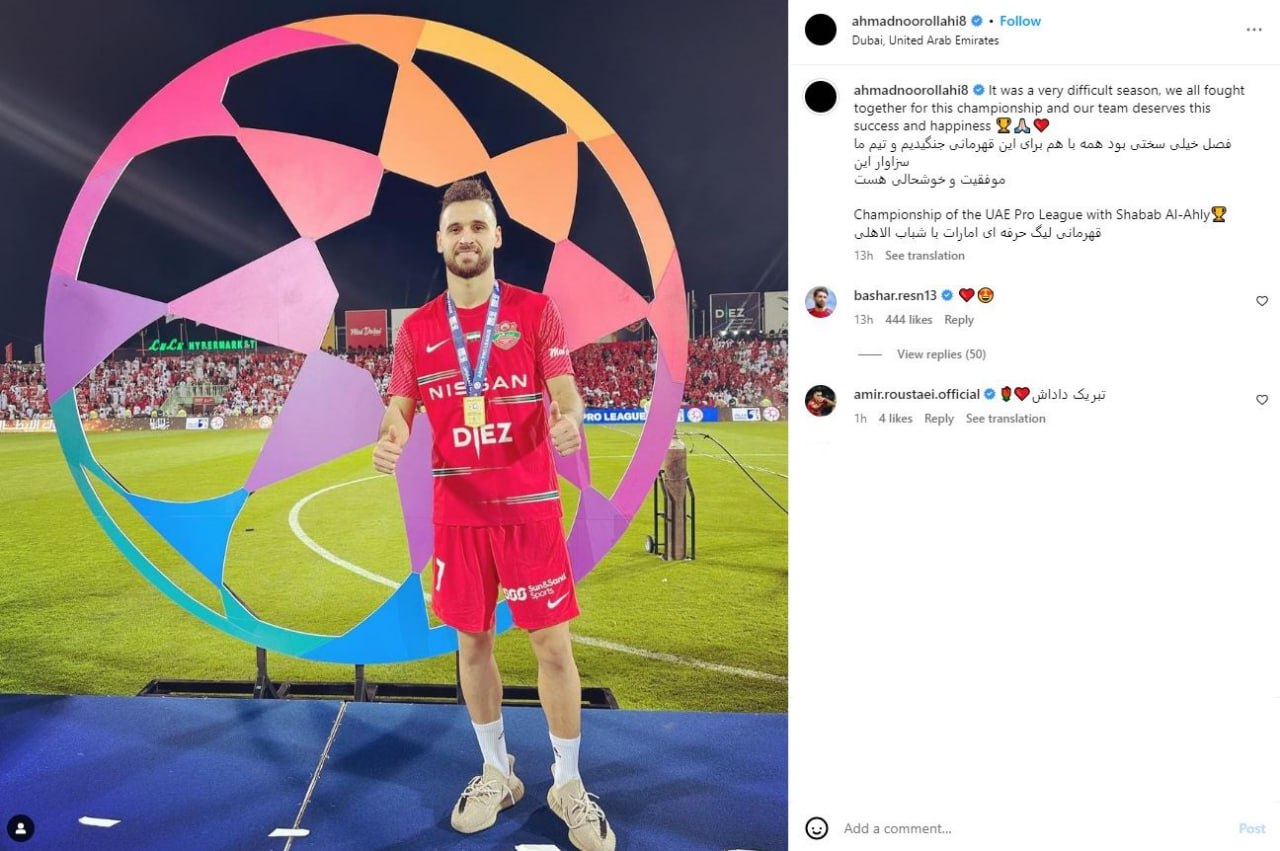1280x851 pixels.
Task: Click the caption author's profile avatar
Action: tap(821, 97)
